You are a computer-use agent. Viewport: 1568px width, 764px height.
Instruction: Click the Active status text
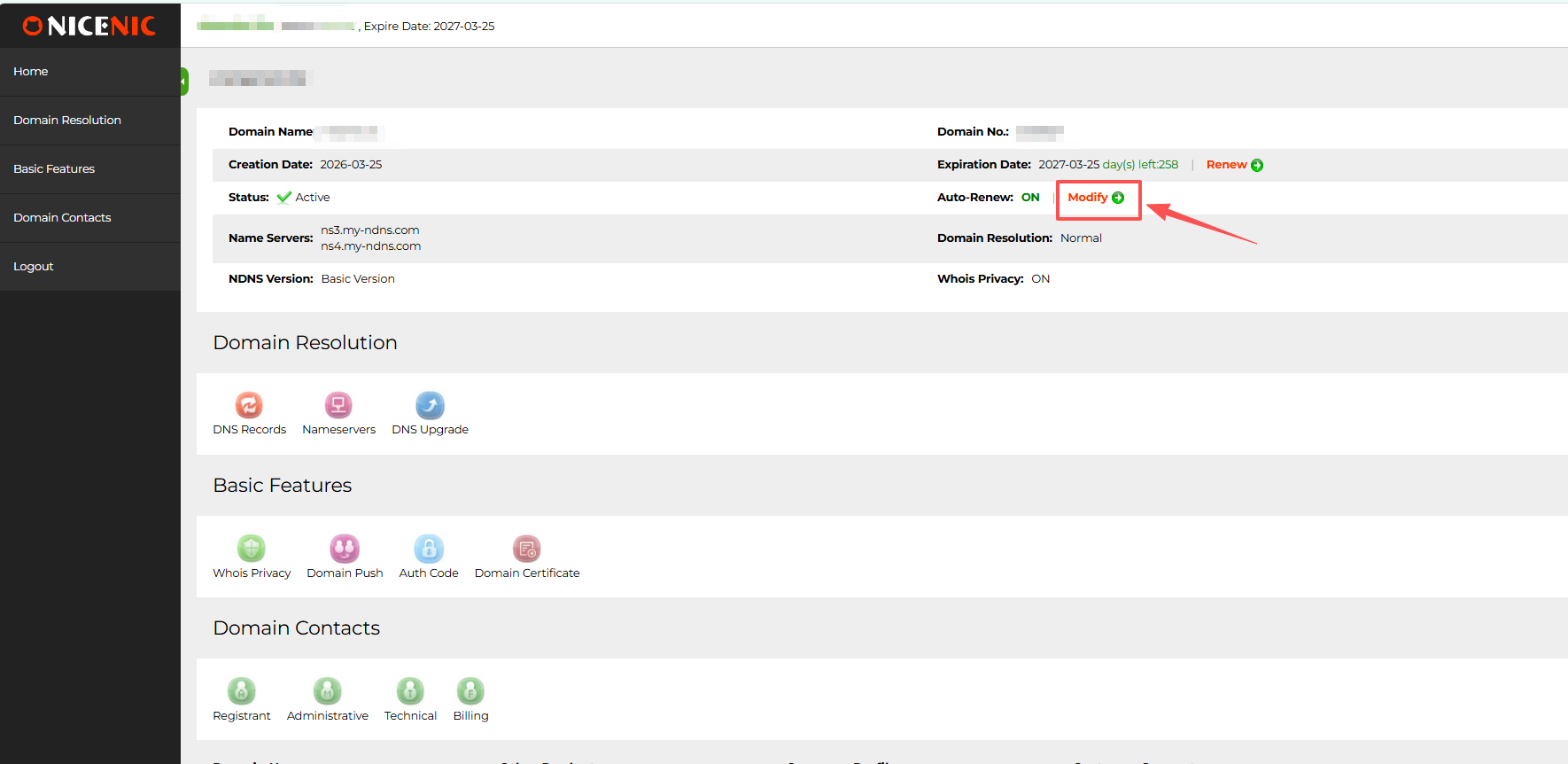[312, 198]
